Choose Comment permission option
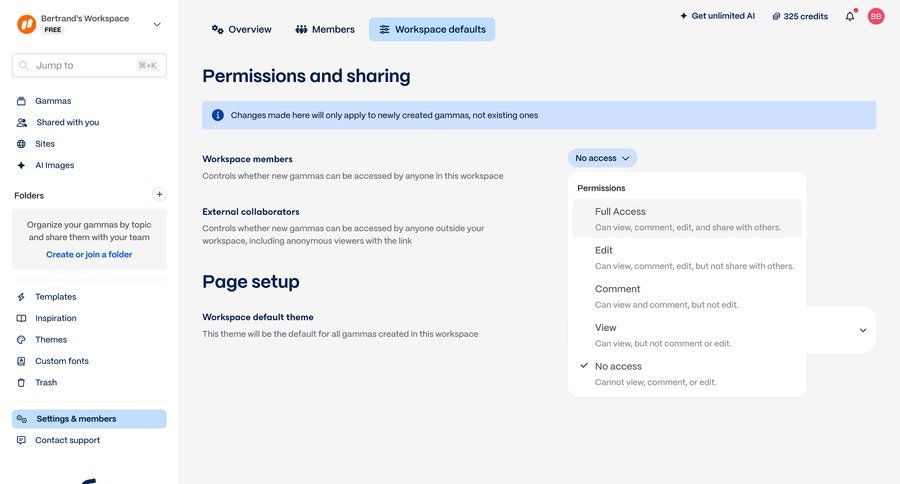Image resolution: width=900 pixels, height=484 pixels. click(x=687, y=296)
